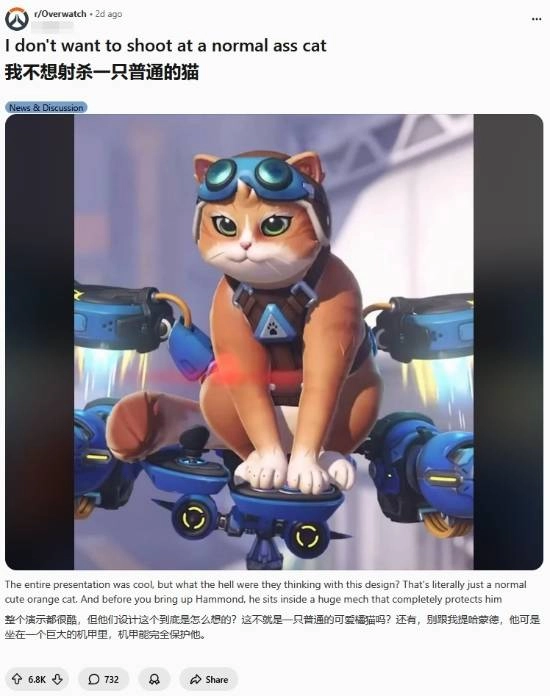This screenshot has width=550, height=696.
Task: Click the paw emblem on cat's harness
Action: coord(273,328)
